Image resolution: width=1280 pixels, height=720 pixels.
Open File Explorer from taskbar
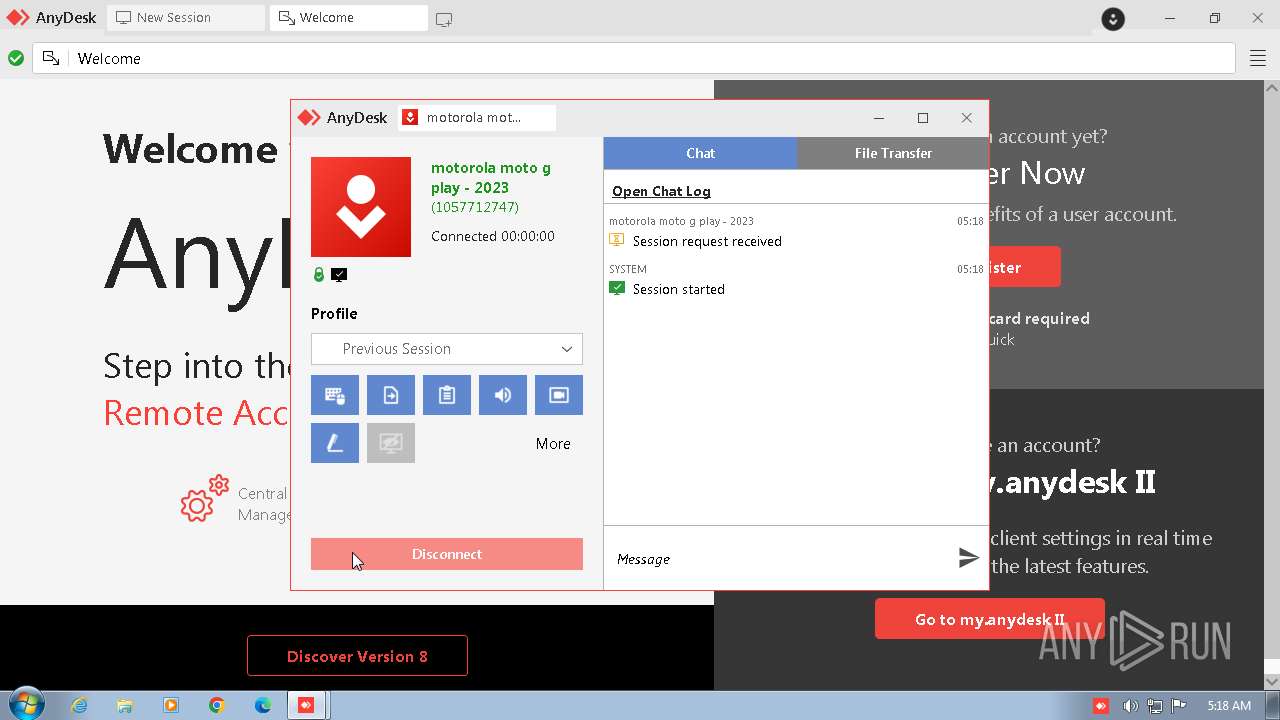tap(125, 705)
